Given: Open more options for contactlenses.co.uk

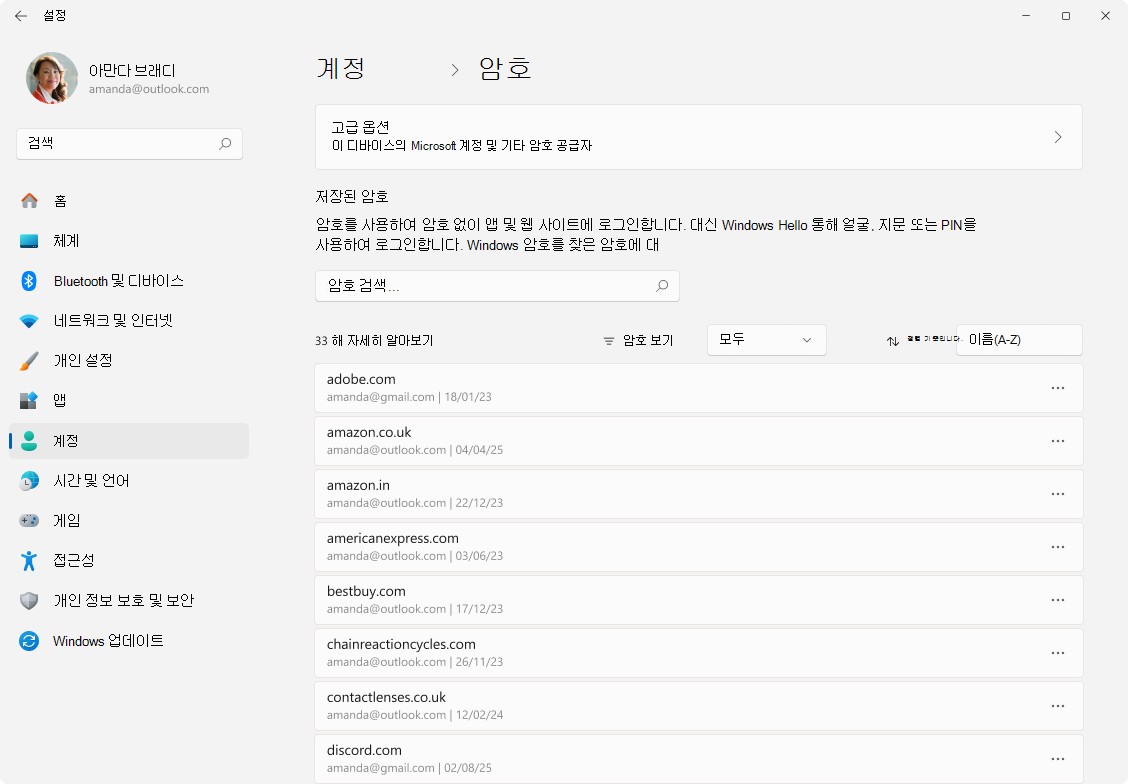Looking at the screenshot, I should (x=1058, y=706).
